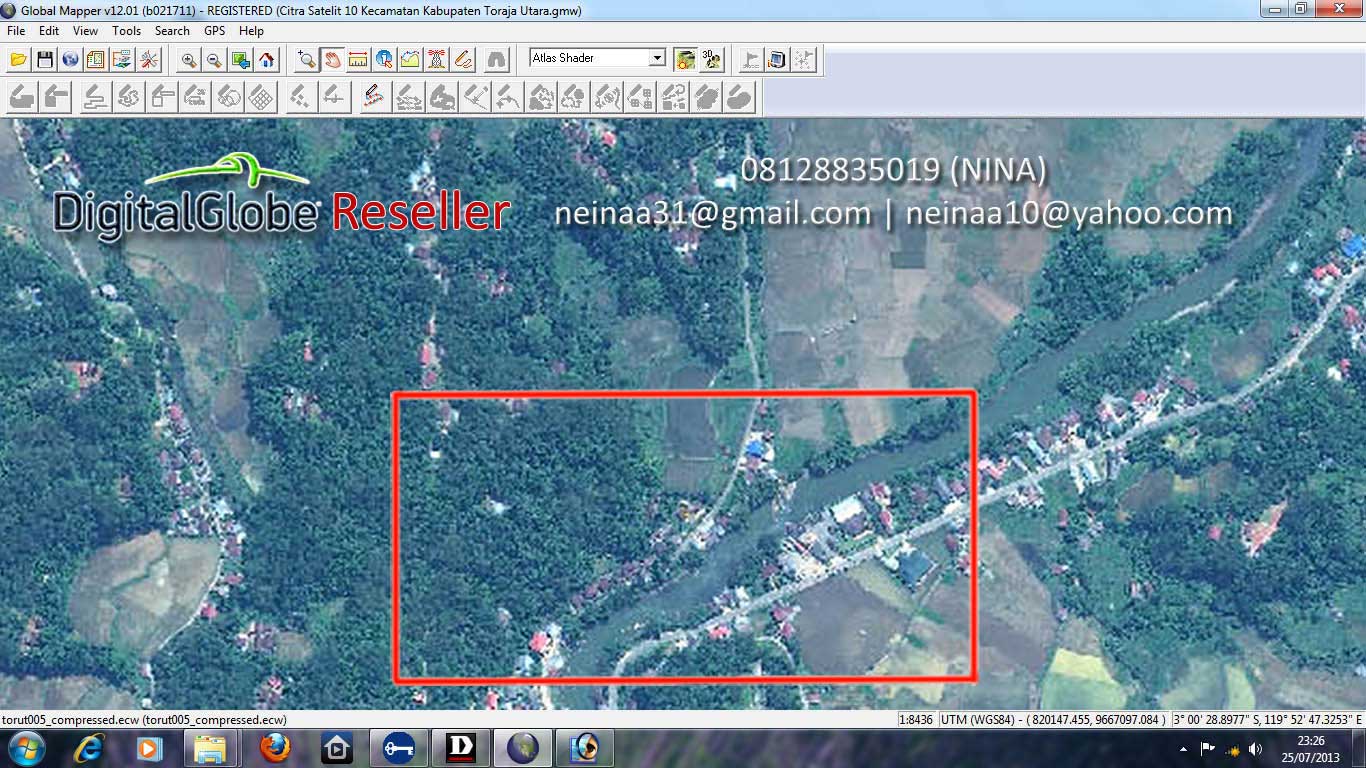Toggle the Pan tool active state
Image resolution: width=1366 pixels, height=768 pixels.
331,59
